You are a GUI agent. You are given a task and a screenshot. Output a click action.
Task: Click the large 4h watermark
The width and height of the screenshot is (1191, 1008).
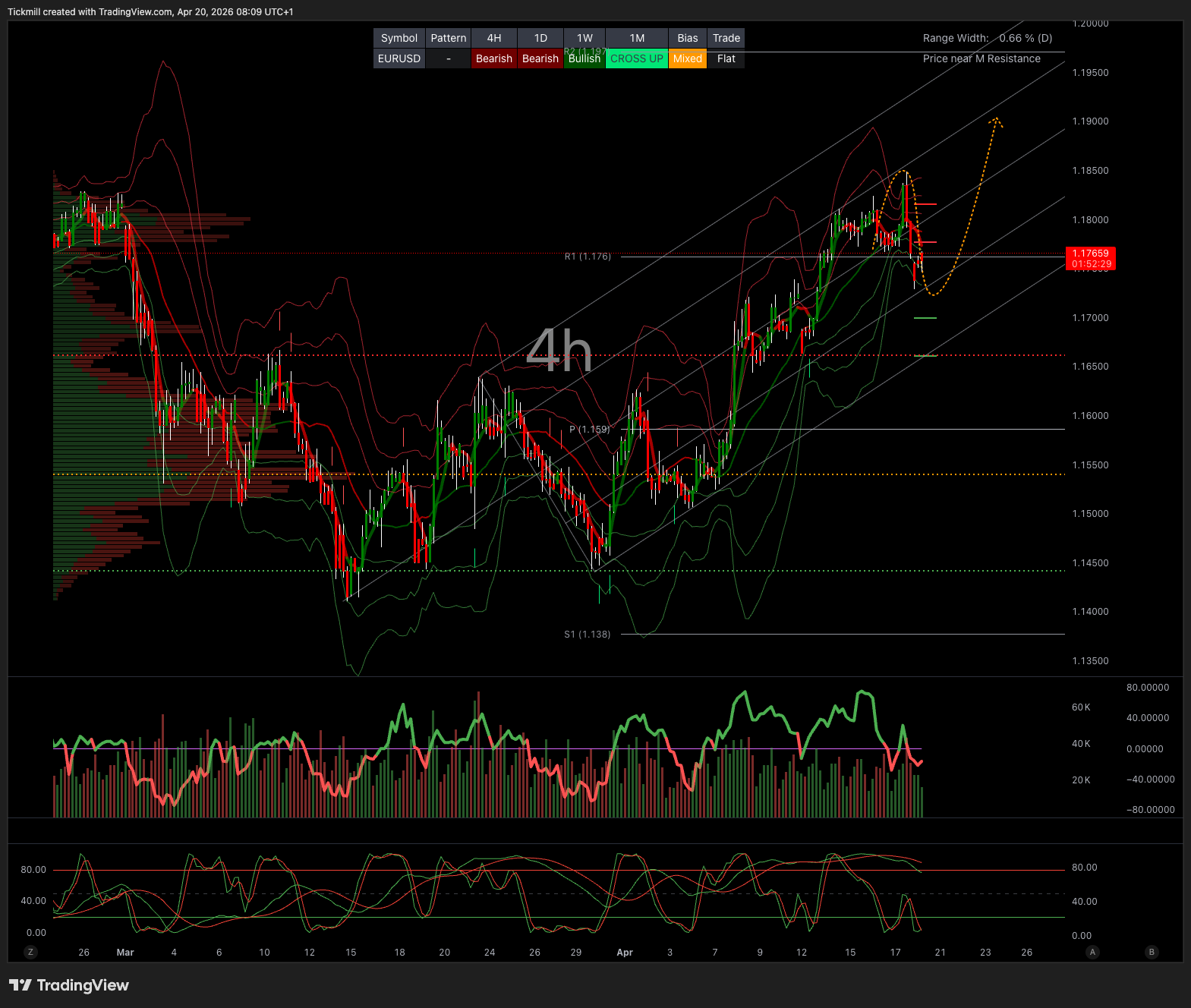click(559, 351)
